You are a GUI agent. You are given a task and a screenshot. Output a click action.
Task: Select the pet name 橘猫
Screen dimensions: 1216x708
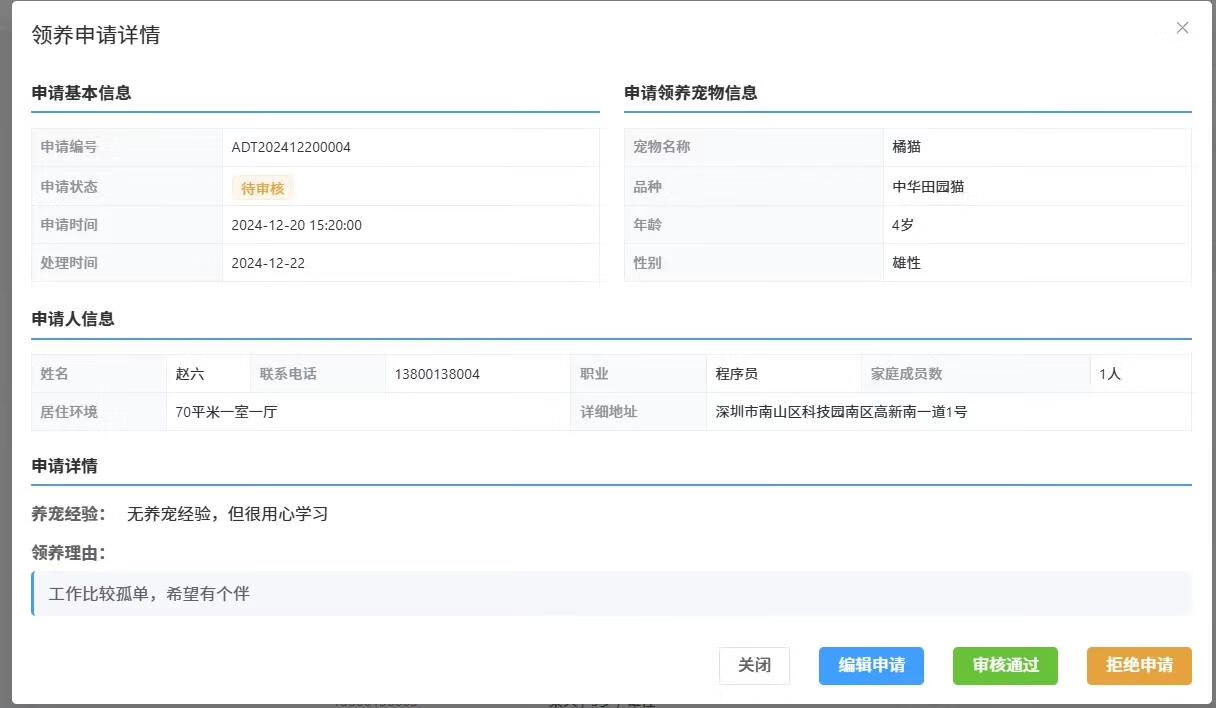(x=912, y=147)
